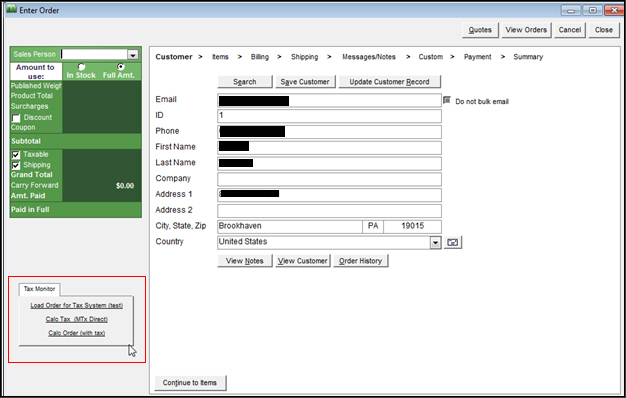This screenshot has width=626, height=398.
Task: Click Calc Order (with tax) link
Action: click(77, 333)
